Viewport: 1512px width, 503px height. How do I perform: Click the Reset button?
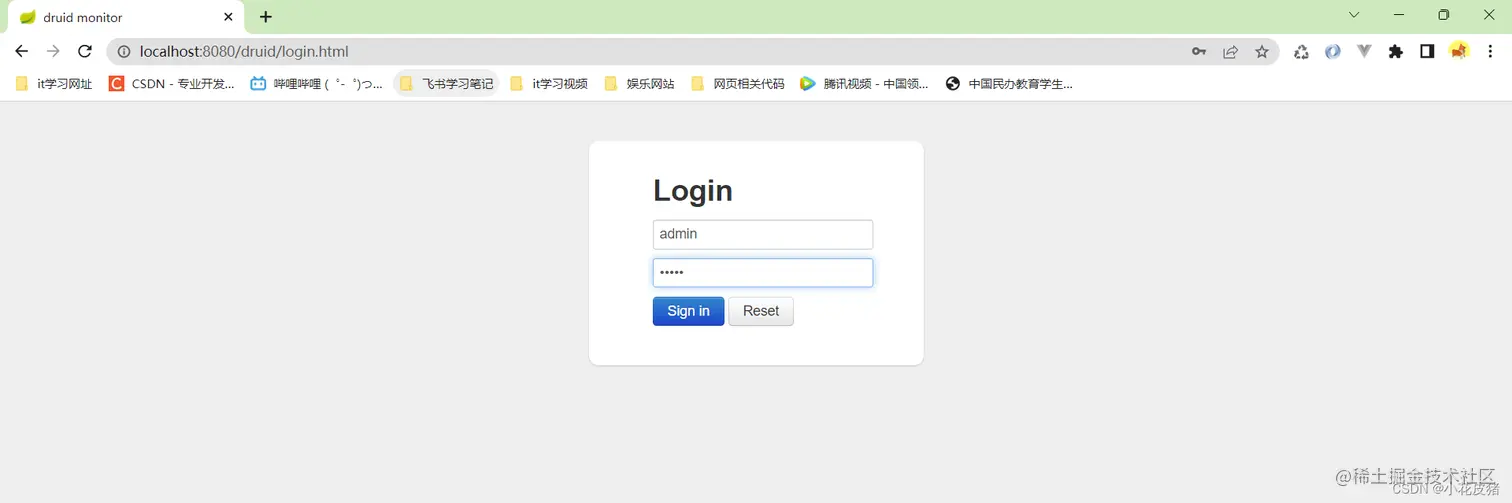(761, 311)
